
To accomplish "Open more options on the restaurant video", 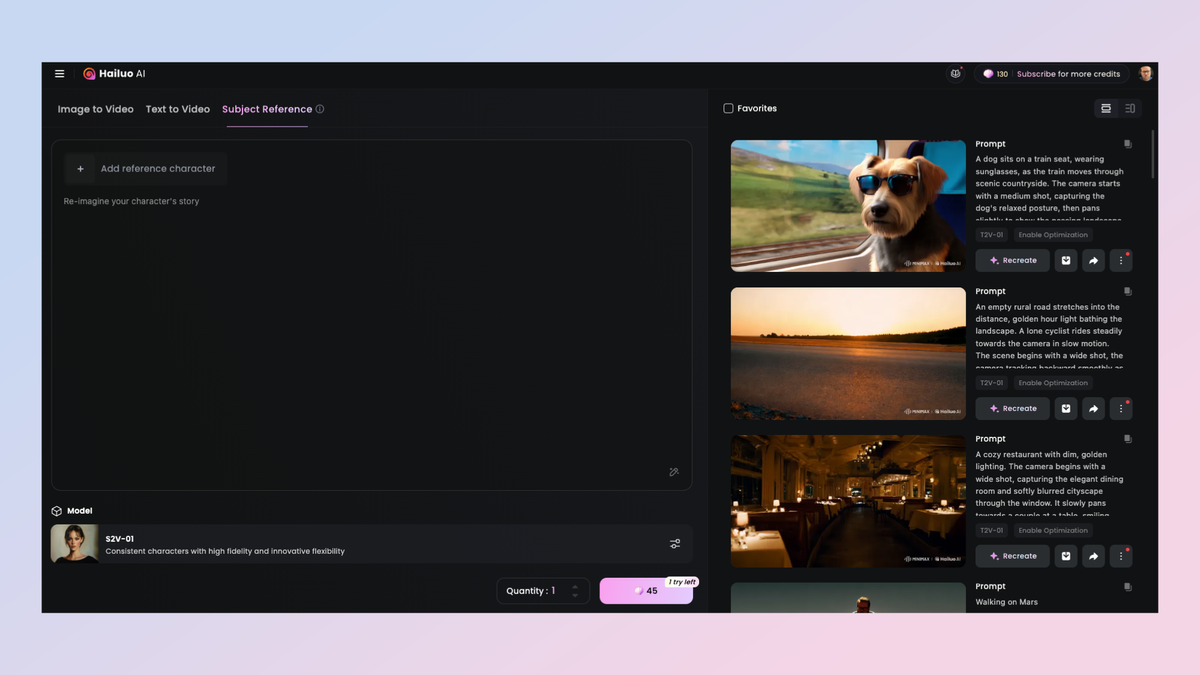I will (x=1121, y=556).
